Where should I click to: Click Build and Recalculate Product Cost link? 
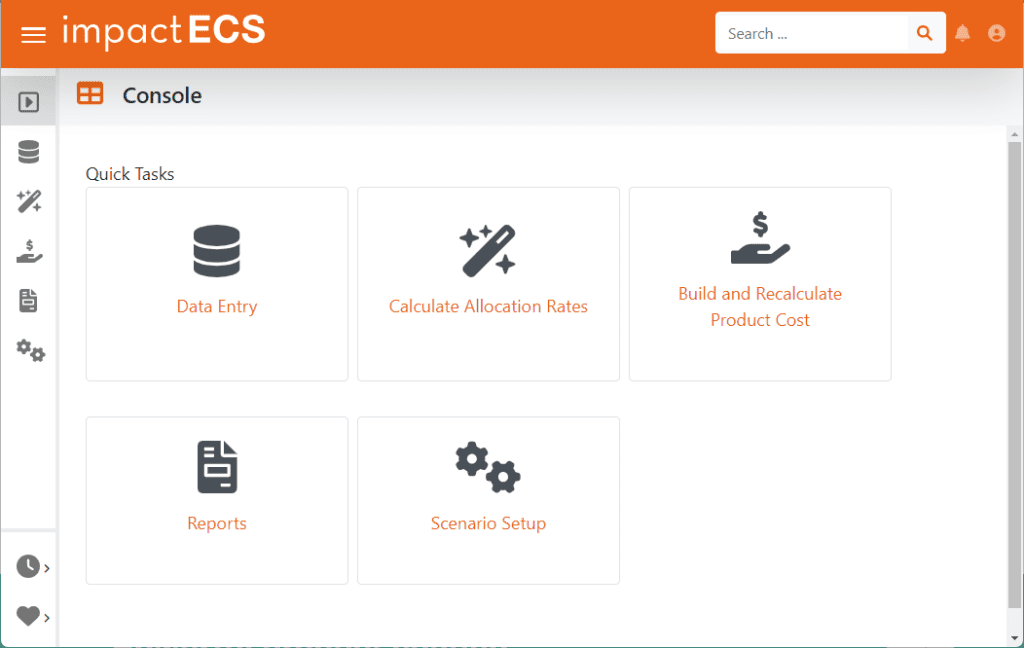(x=760, y=306)
